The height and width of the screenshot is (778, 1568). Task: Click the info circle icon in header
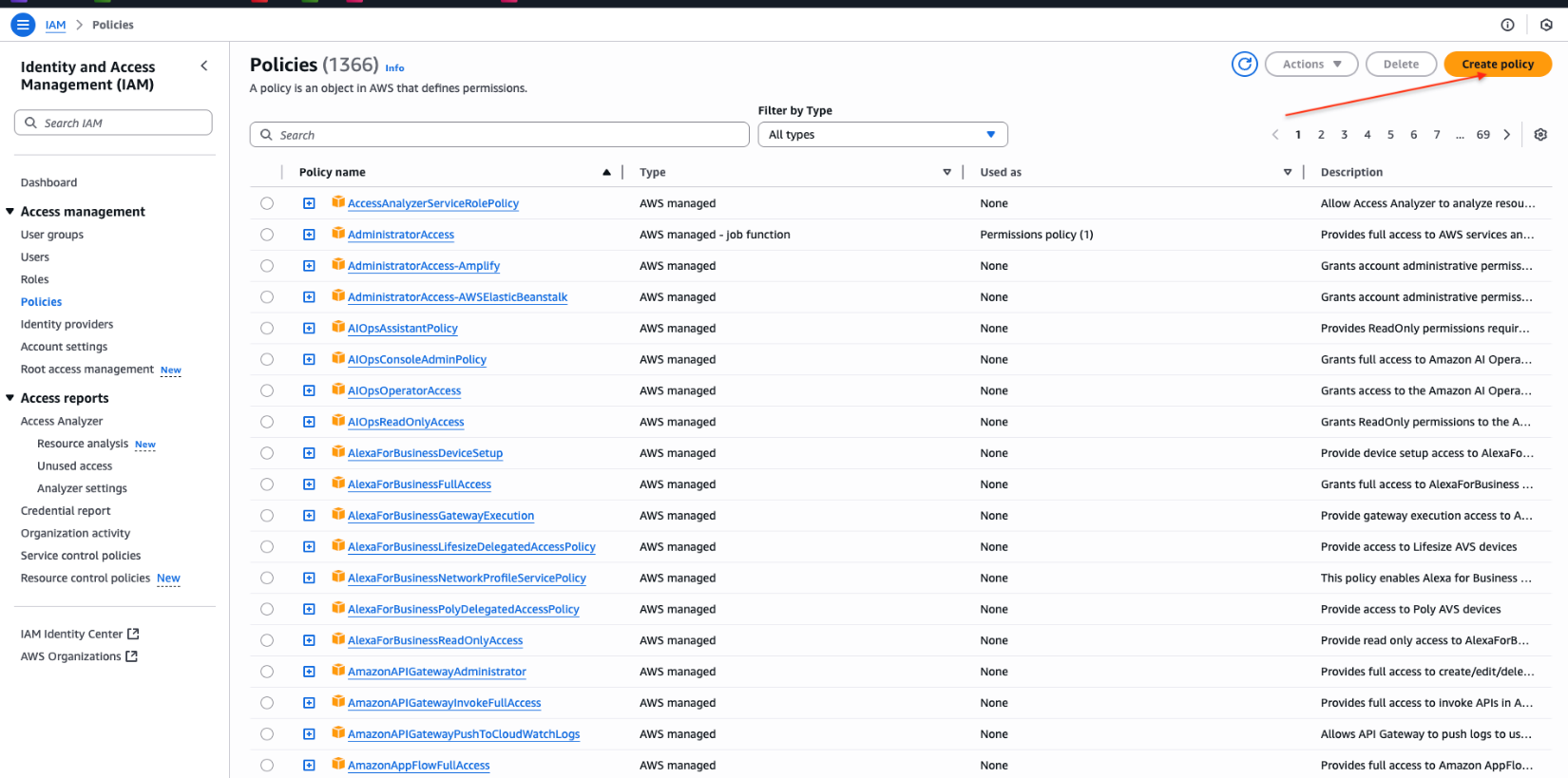coord(1507,25)
